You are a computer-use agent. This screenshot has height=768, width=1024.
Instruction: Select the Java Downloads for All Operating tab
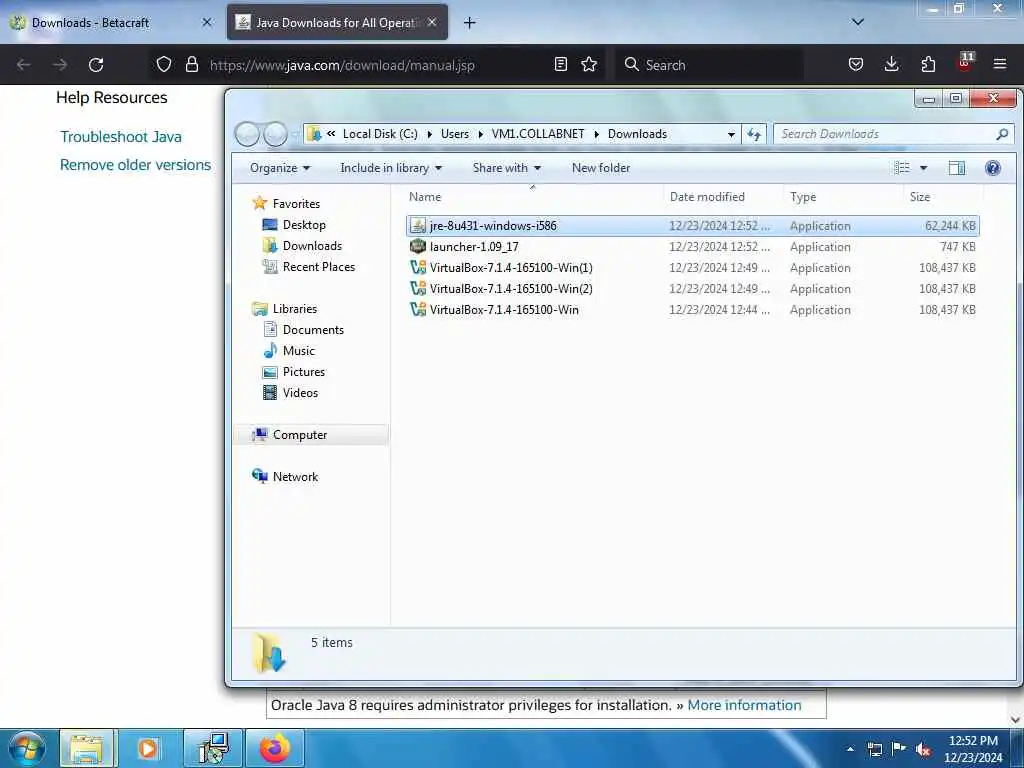click(x=337, y=22)
